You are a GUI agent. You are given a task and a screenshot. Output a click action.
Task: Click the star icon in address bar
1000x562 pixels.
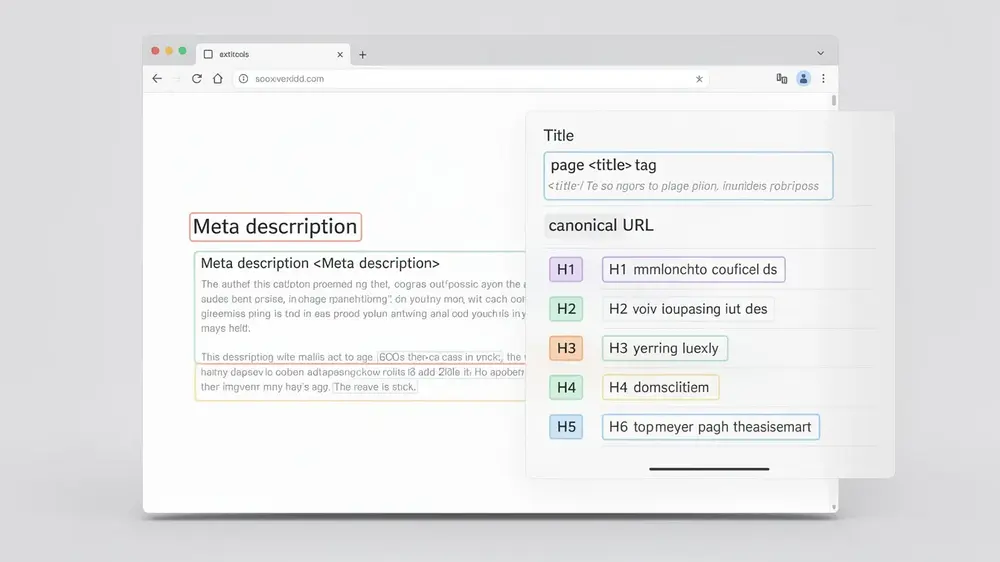pyautogui.click(x=699, y=79)
